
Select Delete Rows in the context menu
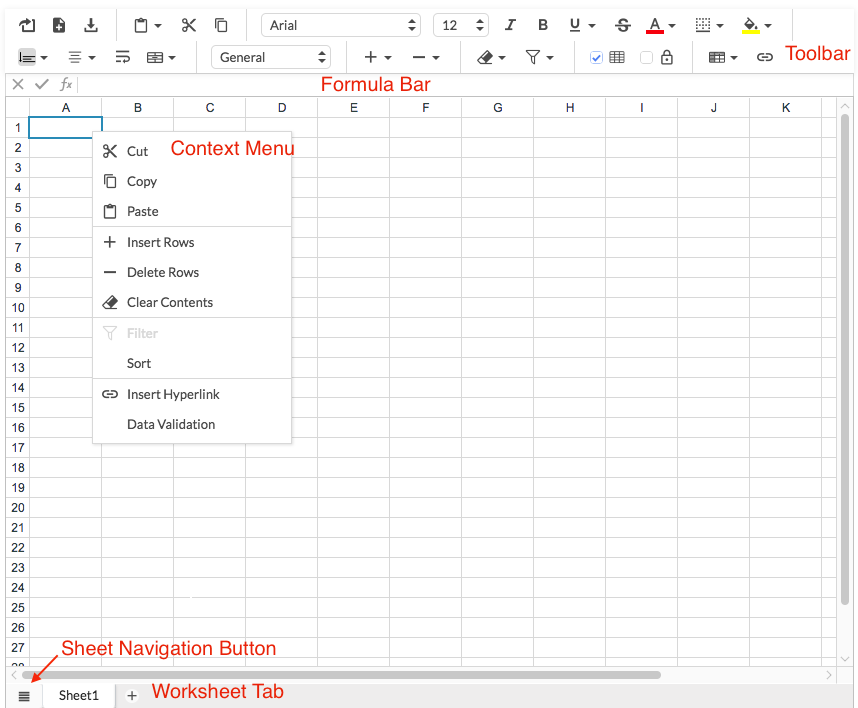192,272
